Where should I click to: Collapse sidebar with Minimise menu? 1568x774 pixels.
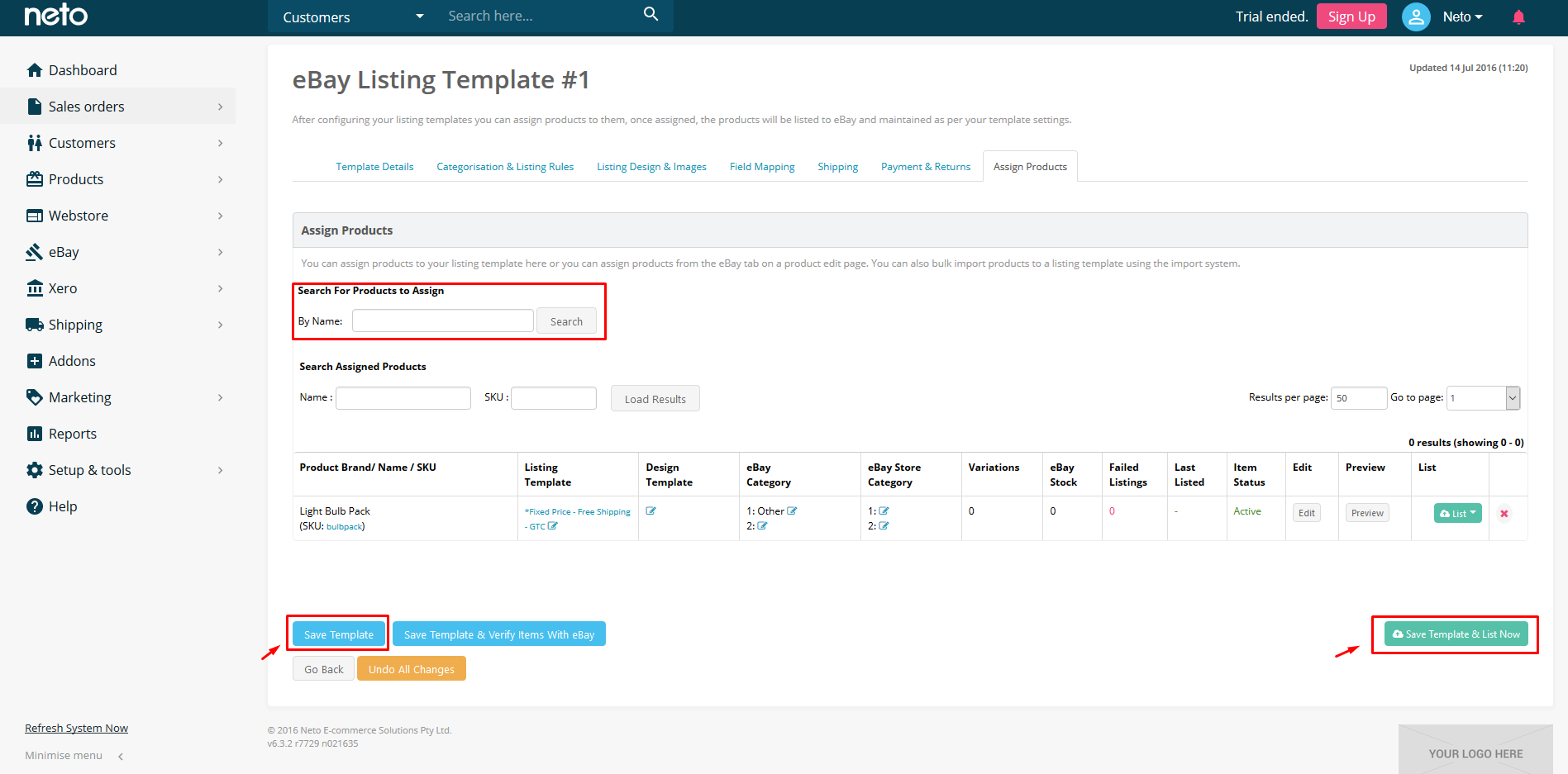[74, 756]
